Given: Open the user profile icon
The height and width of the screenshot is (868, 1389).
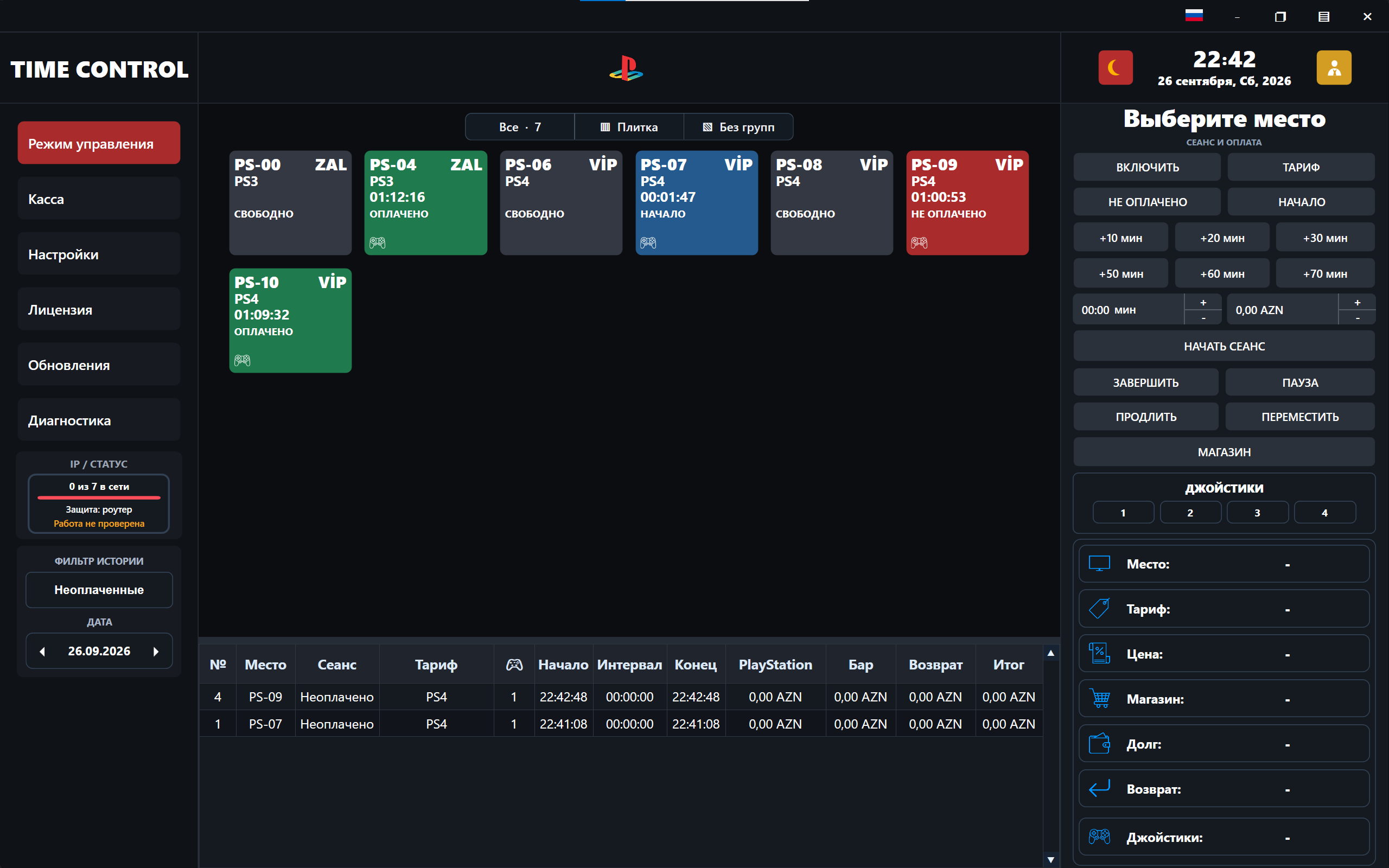Looking at the screenshot, I should tap(1333, 68).
